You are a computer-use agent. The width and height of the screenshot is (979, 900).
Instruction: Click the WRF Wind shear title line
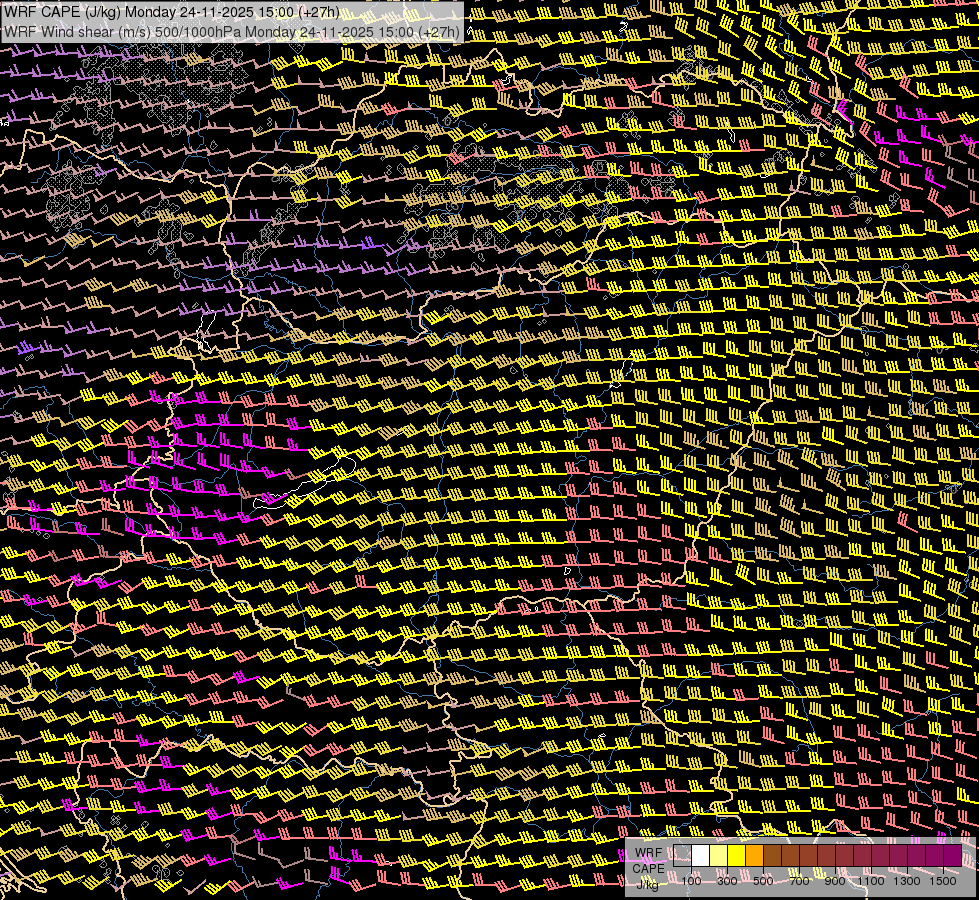[x=232, y=32]
